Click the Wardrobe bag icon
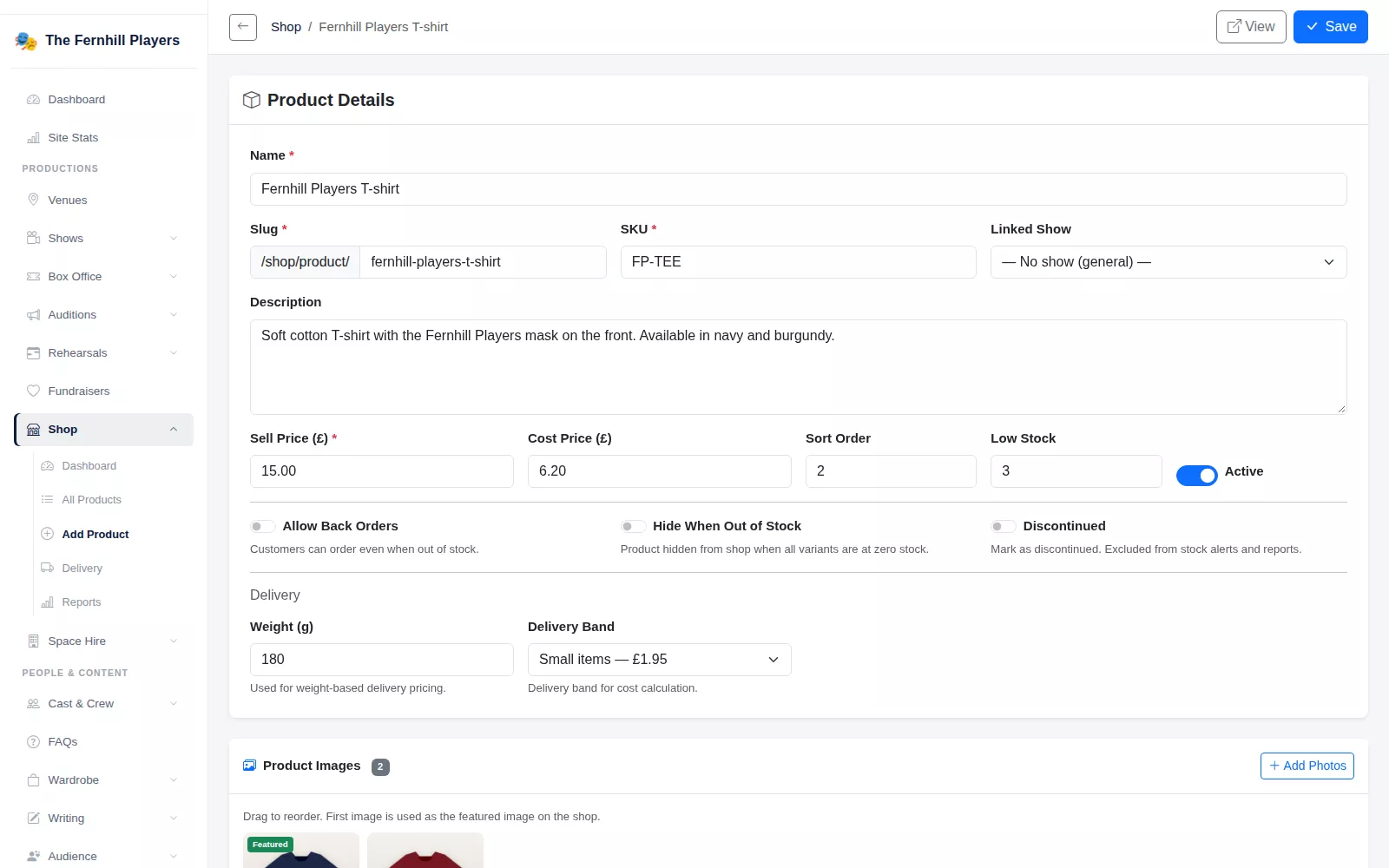This screenshot has width=1389, height=868. click(34, 780)
